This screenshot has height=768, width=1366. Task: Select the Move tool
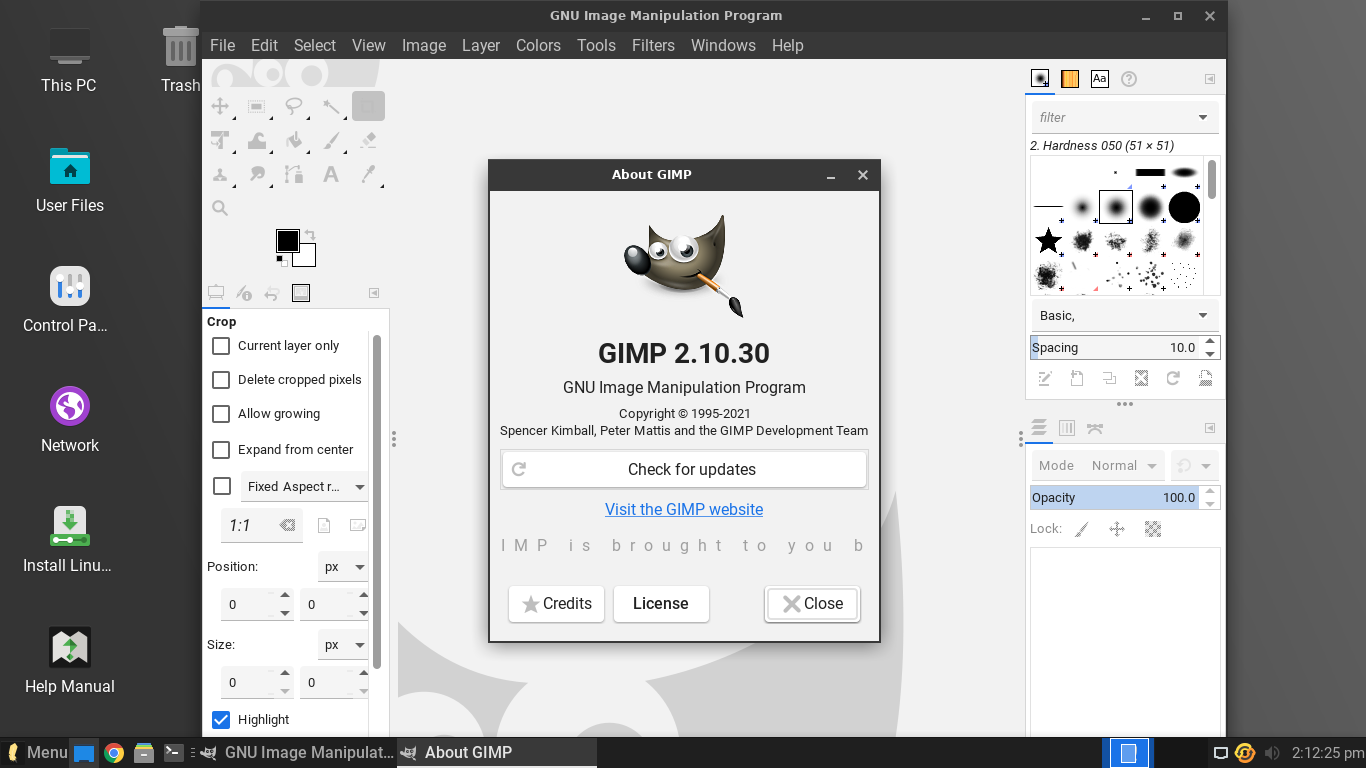[x=220, y=105]
